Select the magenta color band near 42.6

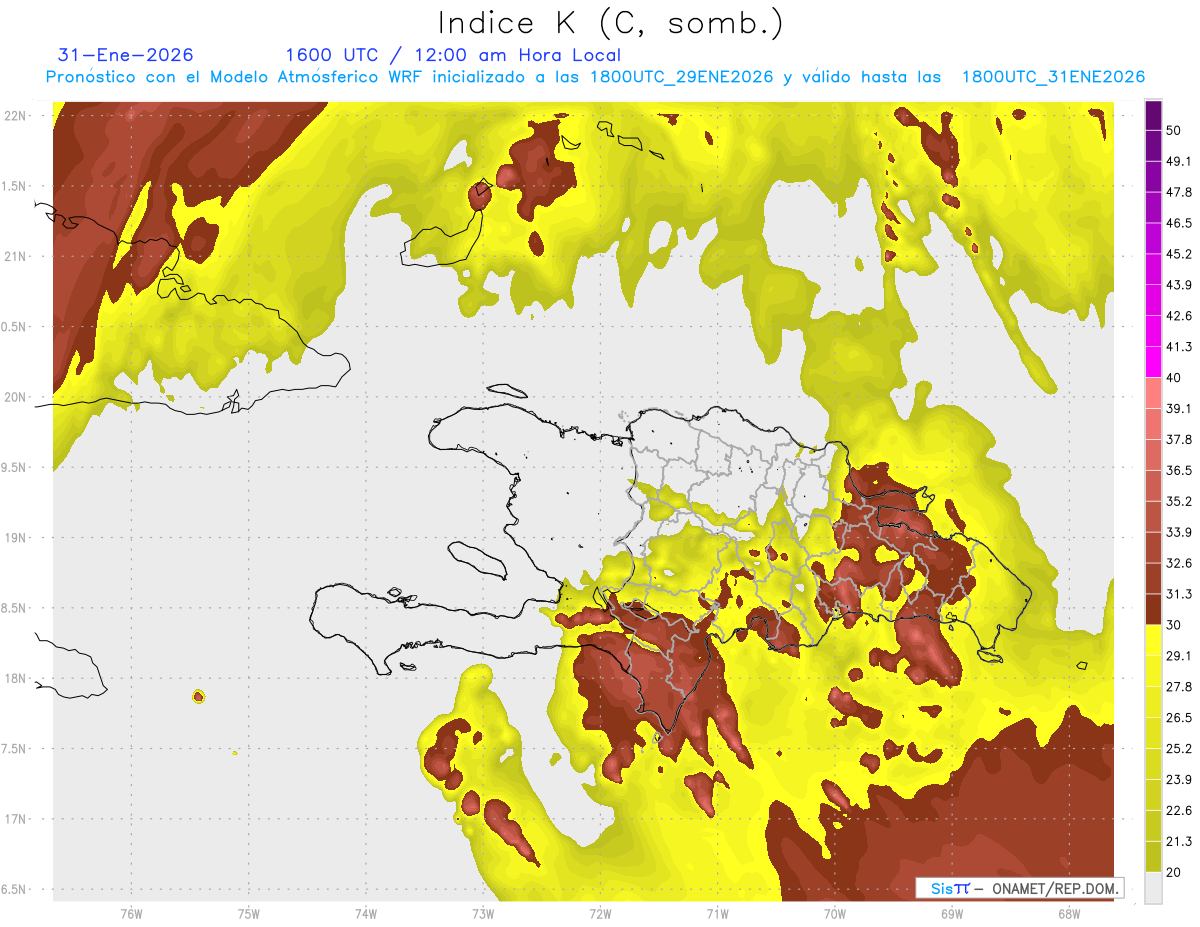[1153, 316]
